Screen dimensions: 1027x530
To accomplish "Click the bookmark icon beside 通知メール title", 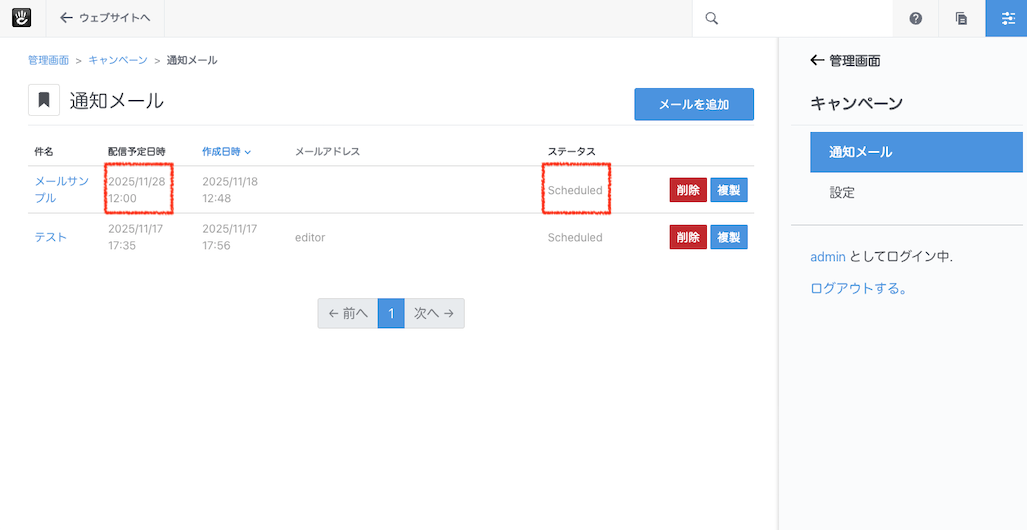I will [44, 101].
